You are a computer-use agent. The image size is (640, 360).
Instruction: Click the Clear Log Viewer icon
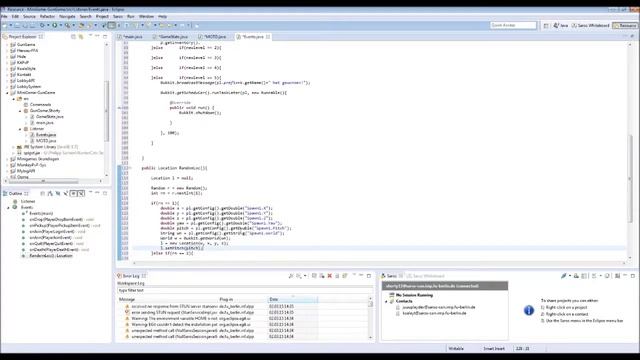pyautogui.click(x=322, y=276)
